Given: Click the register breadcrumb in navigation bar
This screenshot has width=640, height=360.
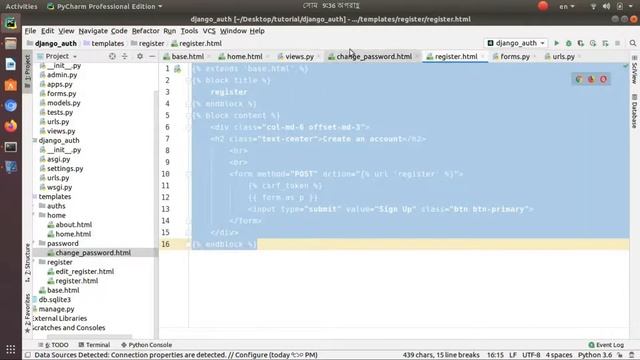Looking at the screenshot, I should coord(147,43).
